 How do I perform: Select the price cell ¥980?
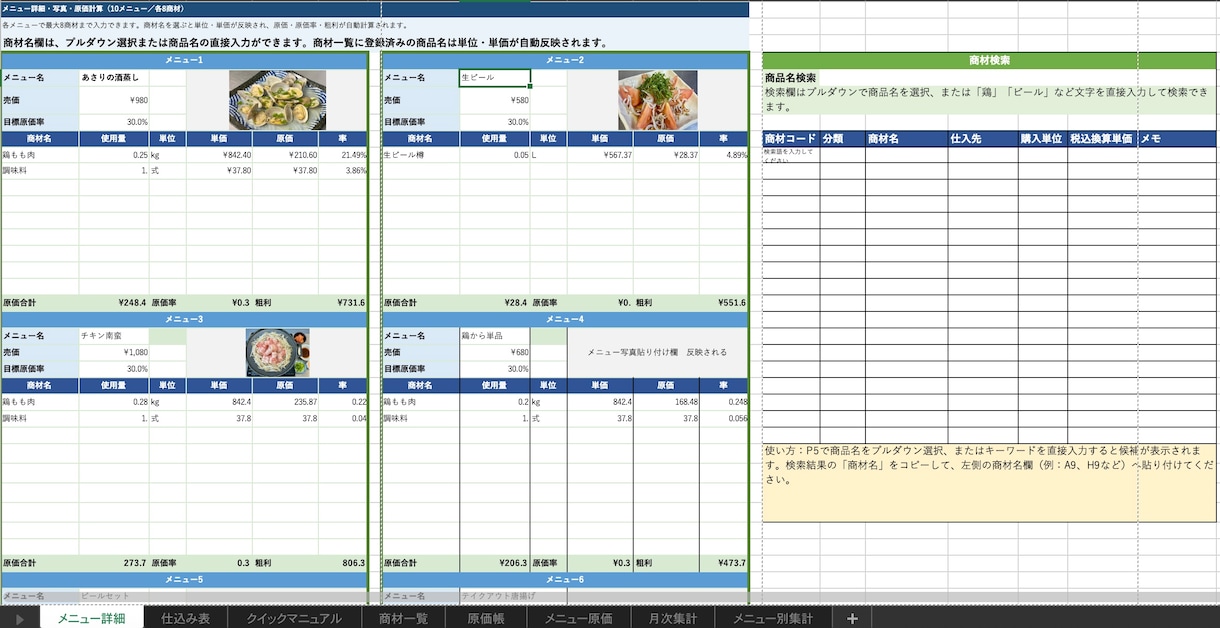pyautogui.click(x=114, y=100)
